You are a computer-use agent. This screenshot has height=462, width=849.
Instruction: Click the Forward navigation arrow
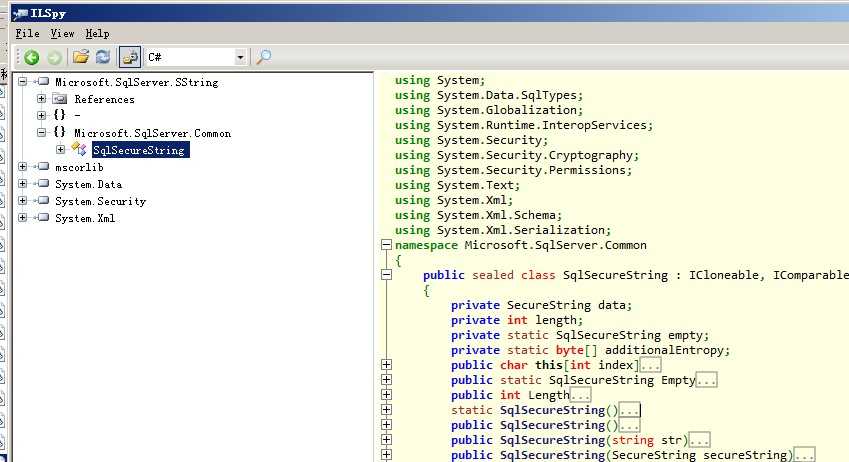click(x=54, y=57)
